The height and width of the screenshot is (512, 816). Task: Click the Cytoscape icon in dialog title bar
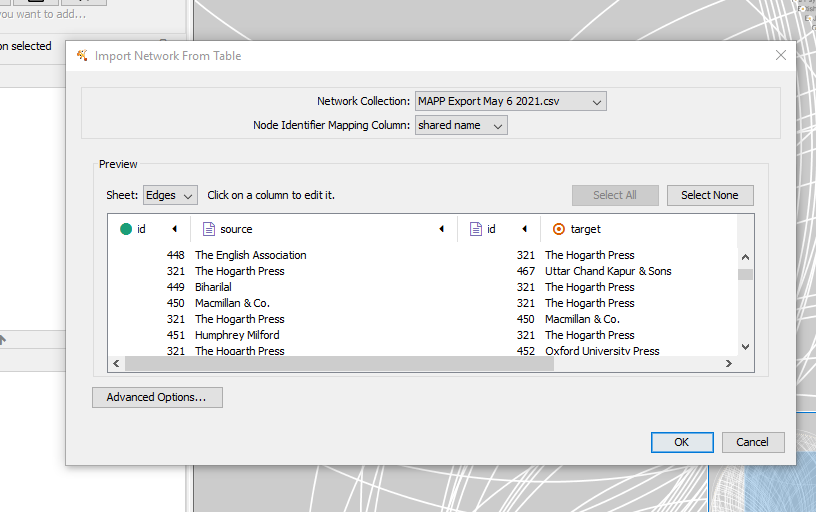pyautogui.click(x=82, y=55)
